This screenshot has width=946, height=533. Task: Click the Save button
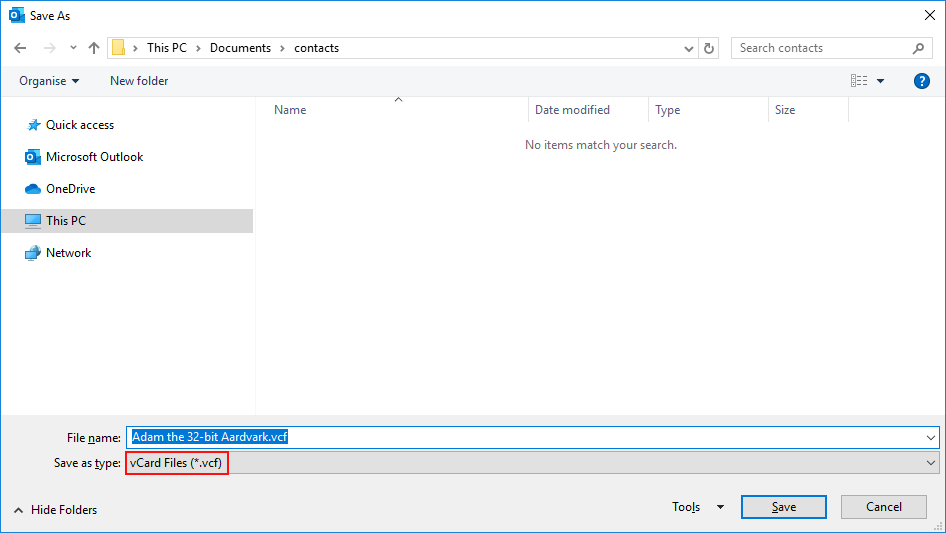(784, 507)
